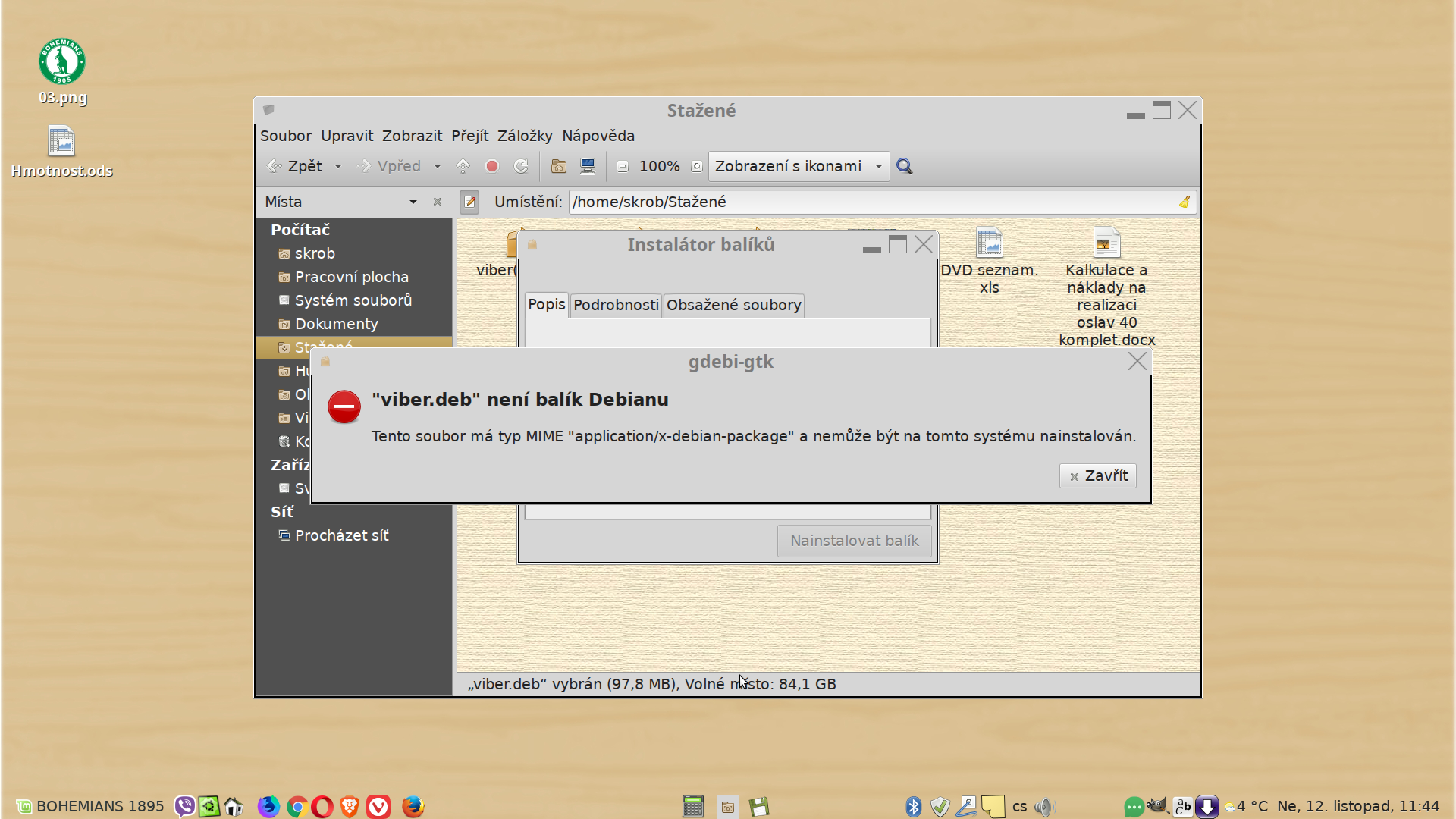Viewport: 1456px width, 819px height.
Task: Click the location path input field
Action: click(872, 202)
